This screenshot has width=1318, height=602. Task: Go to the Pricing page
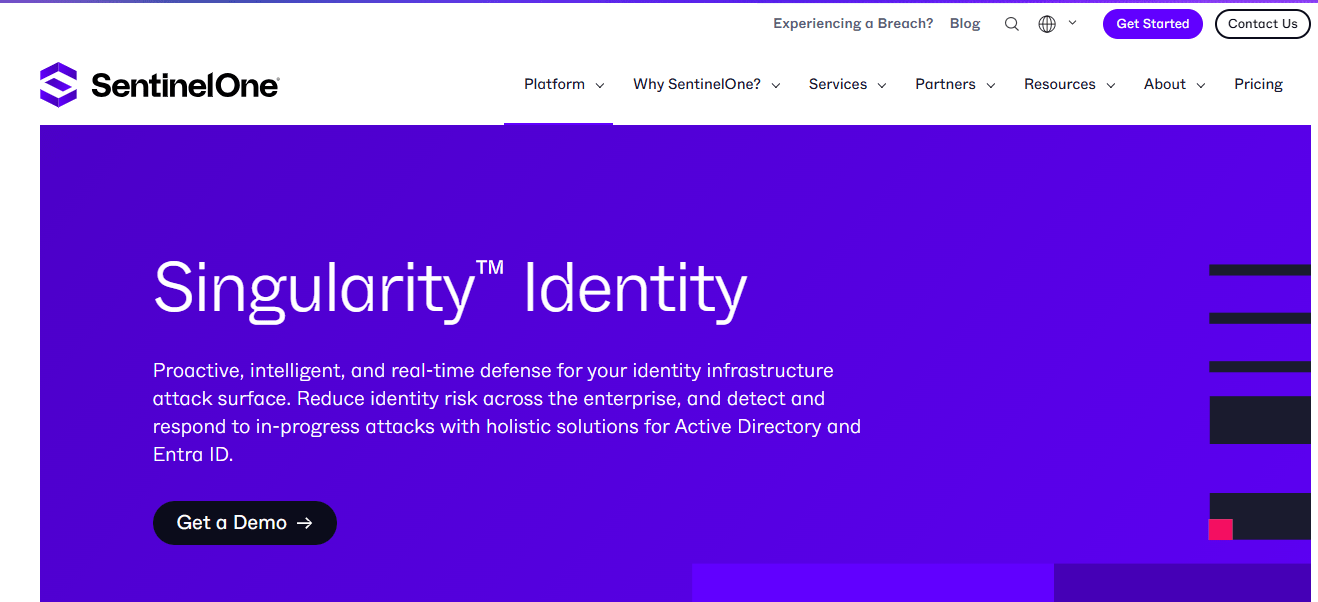[x=1258, y=84]
